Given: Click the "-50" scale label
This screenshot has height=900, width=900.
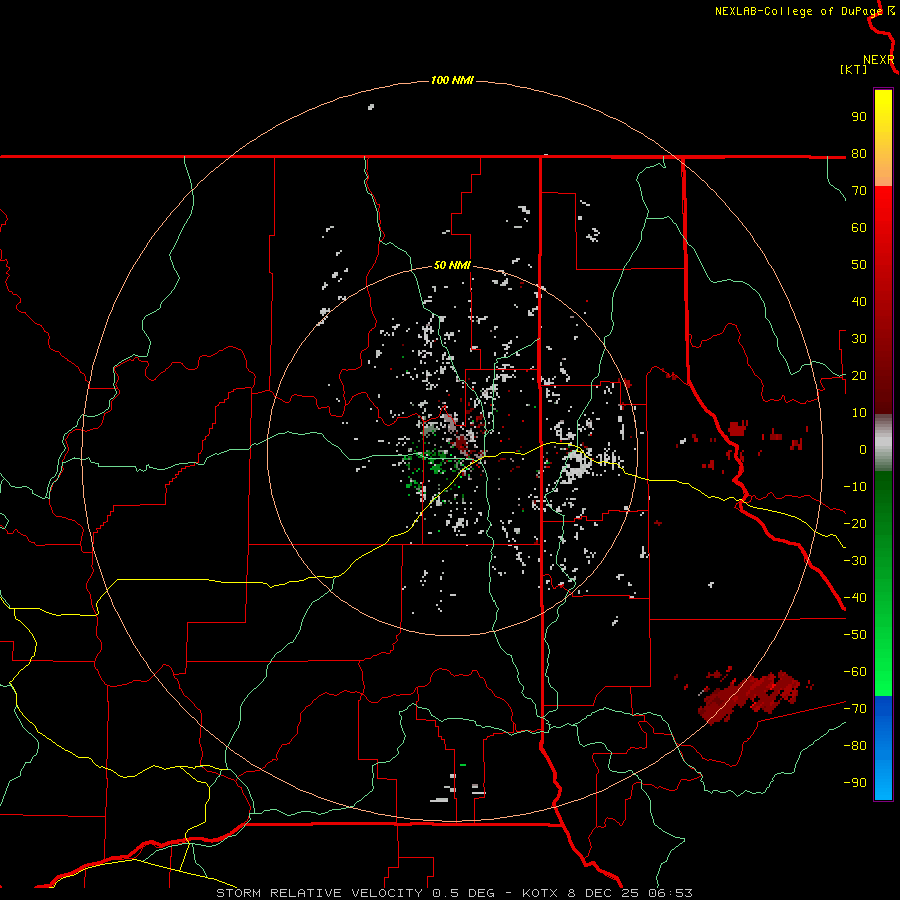Looking at the screenshot, I should (855, 635).
